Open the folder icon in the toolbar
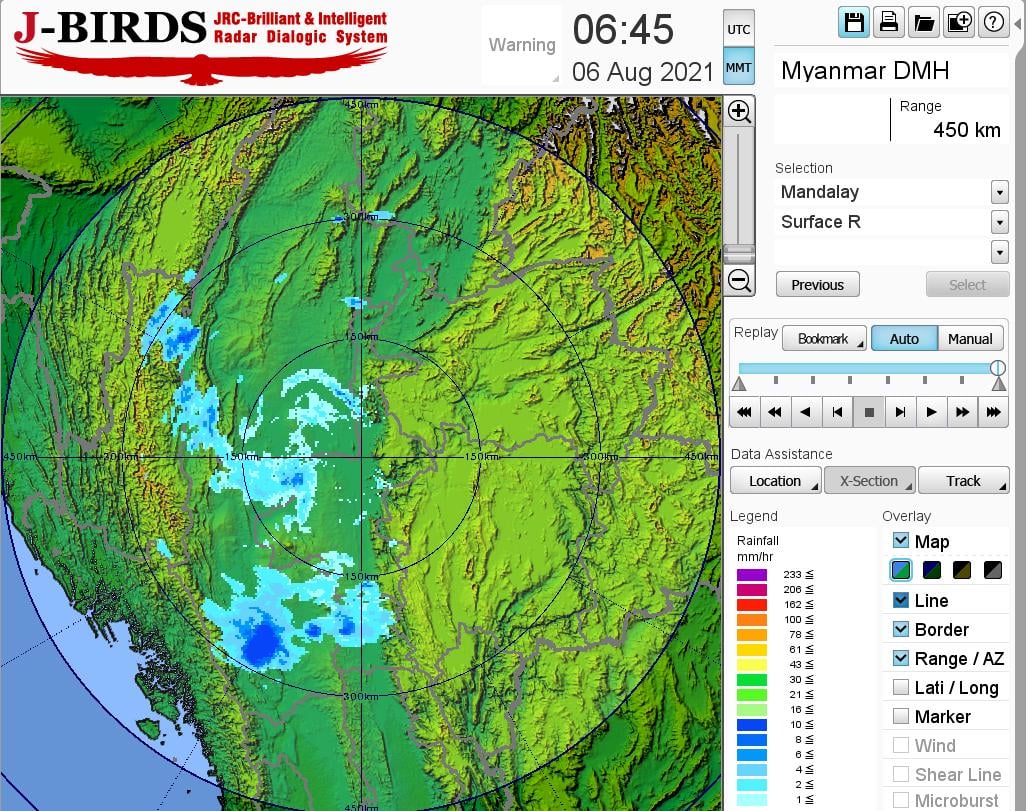 tap(924, 22)
